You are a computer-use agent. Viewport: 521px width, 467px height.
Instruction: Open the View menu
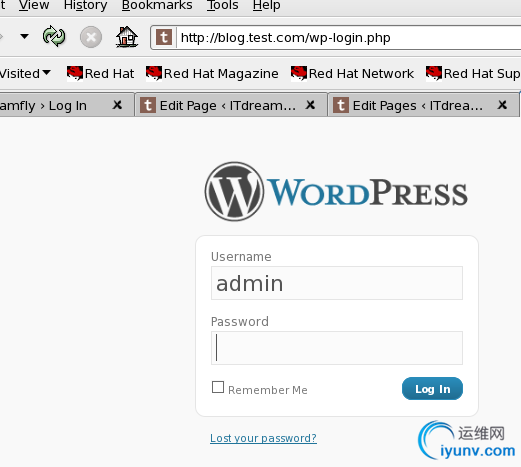34,5
